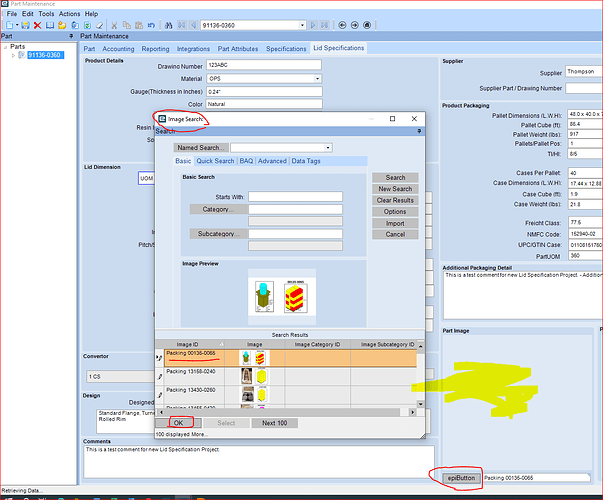The width and height of the screenshot is (603, 500).
Task: Click the Cancel button
Action: pyautogui.click(x=395, y=235)
